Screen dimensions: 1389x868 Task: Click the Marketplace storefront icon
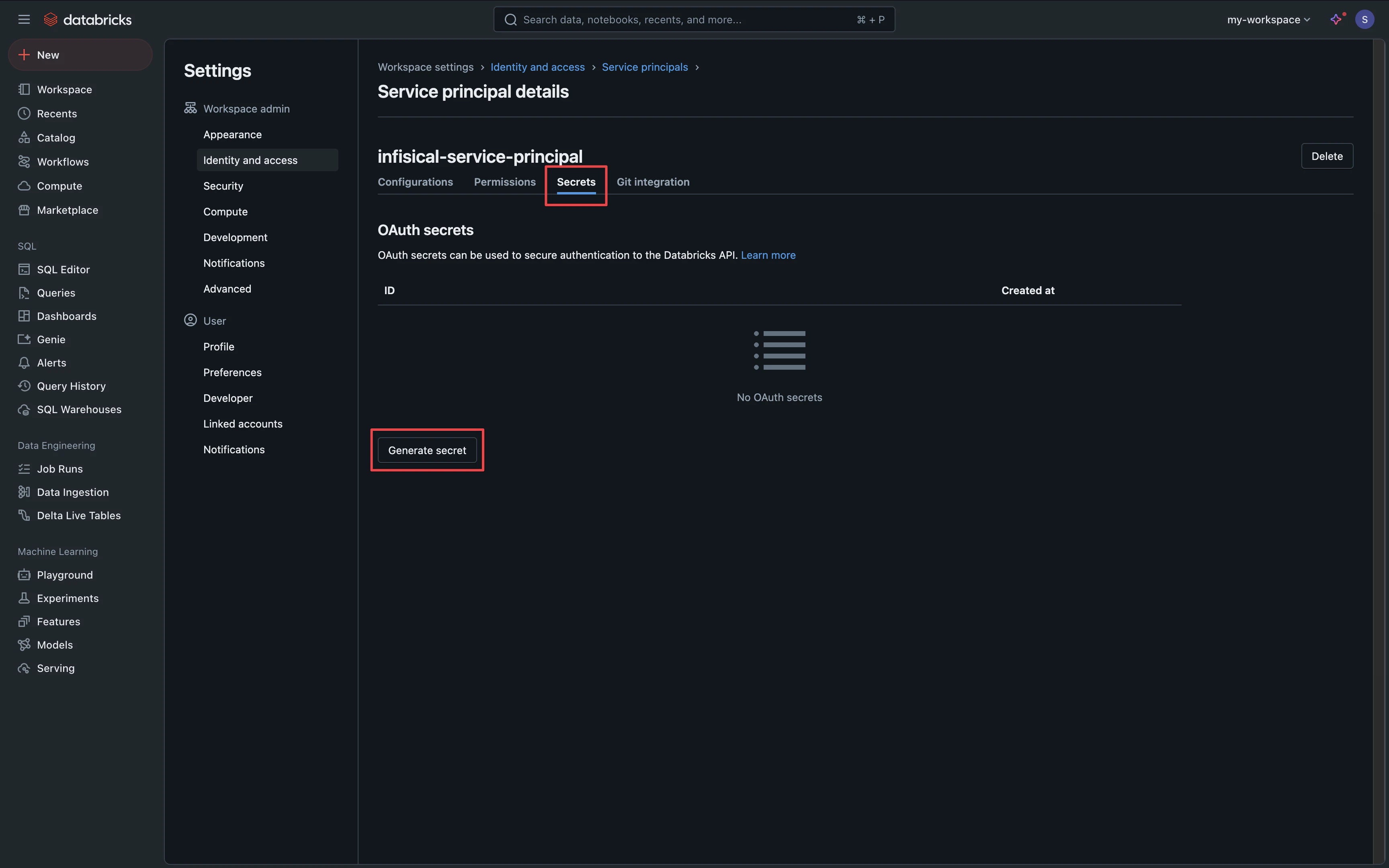click(24, 209)
